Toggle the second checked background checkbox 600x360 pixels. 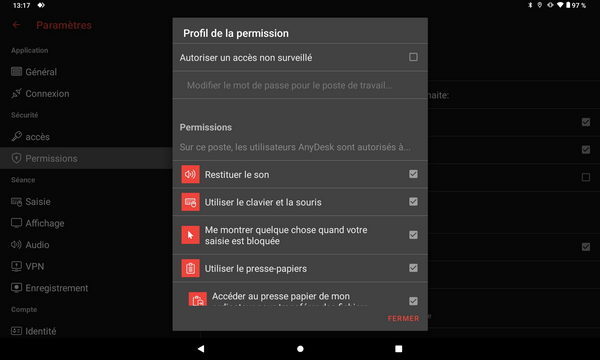[x=586, y=150]
